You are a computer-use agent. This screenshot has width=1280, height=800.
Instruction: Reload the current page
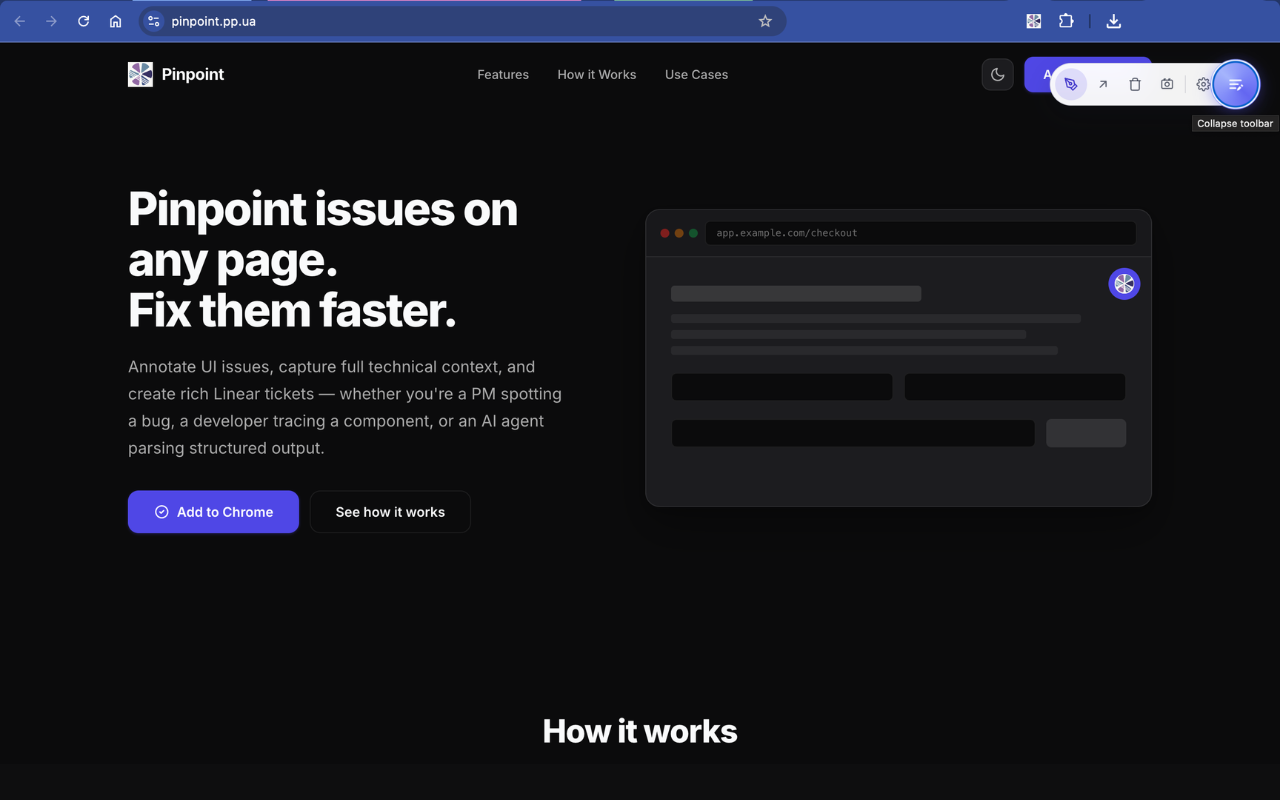[x=84, y=21]
